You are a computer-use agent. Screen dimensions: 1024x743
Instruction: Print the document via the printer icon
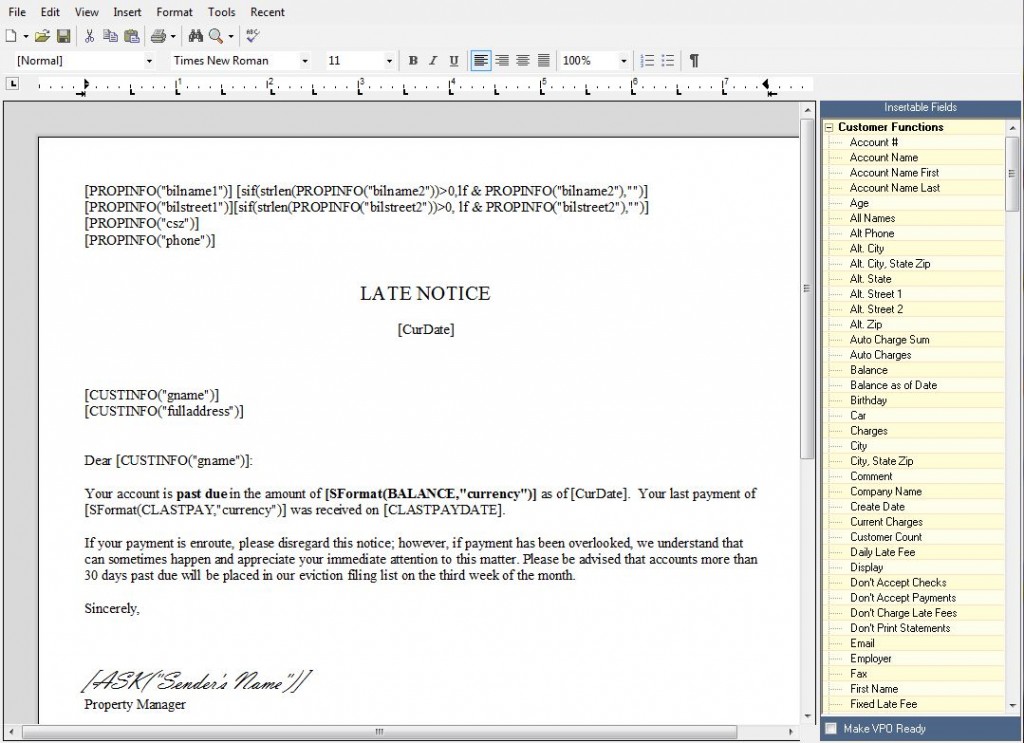click(158, 37)
